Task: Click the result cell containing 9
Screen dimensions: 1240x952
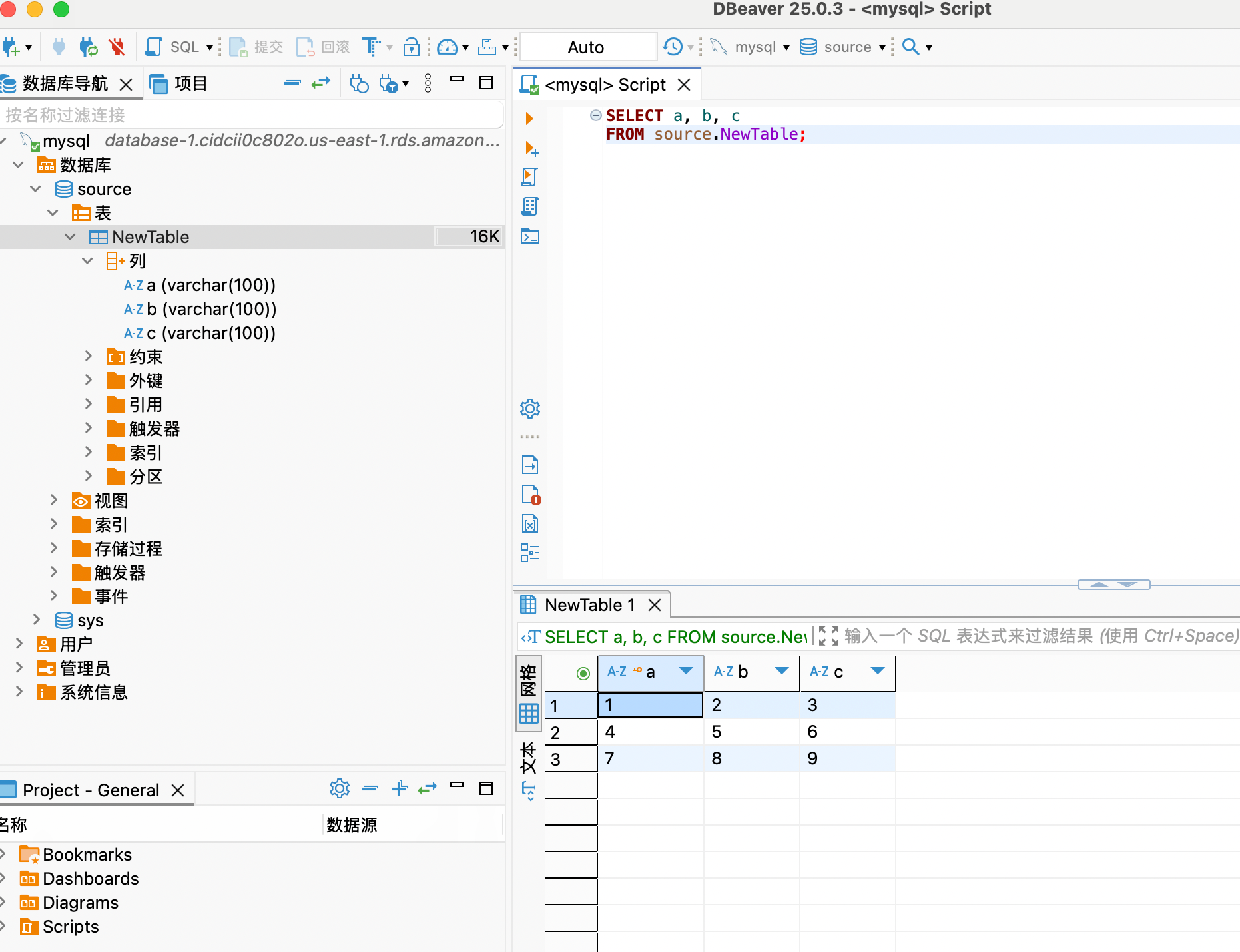Action: pos(848,759)
